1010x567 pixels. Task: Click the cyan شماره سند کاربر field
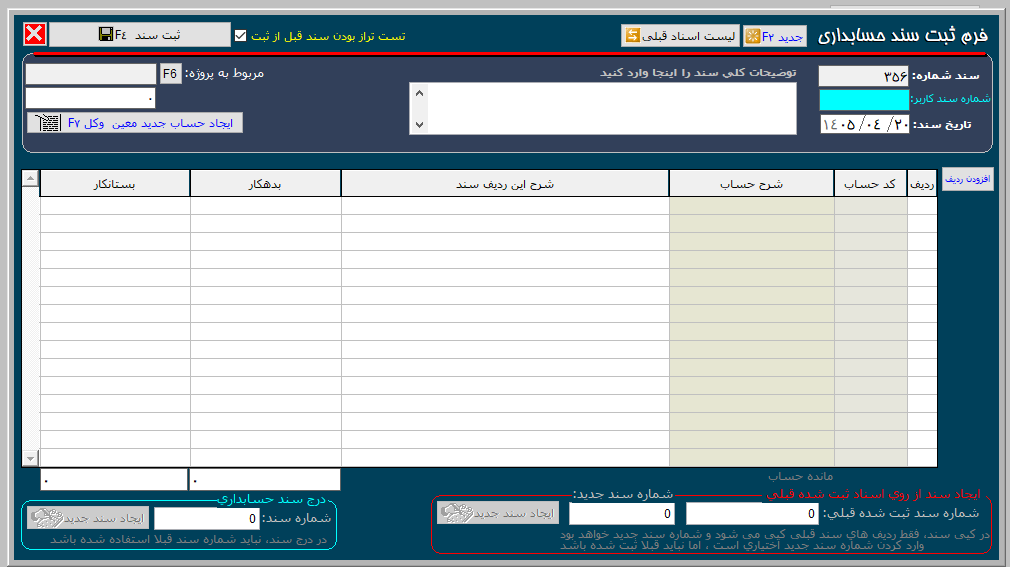864,99
